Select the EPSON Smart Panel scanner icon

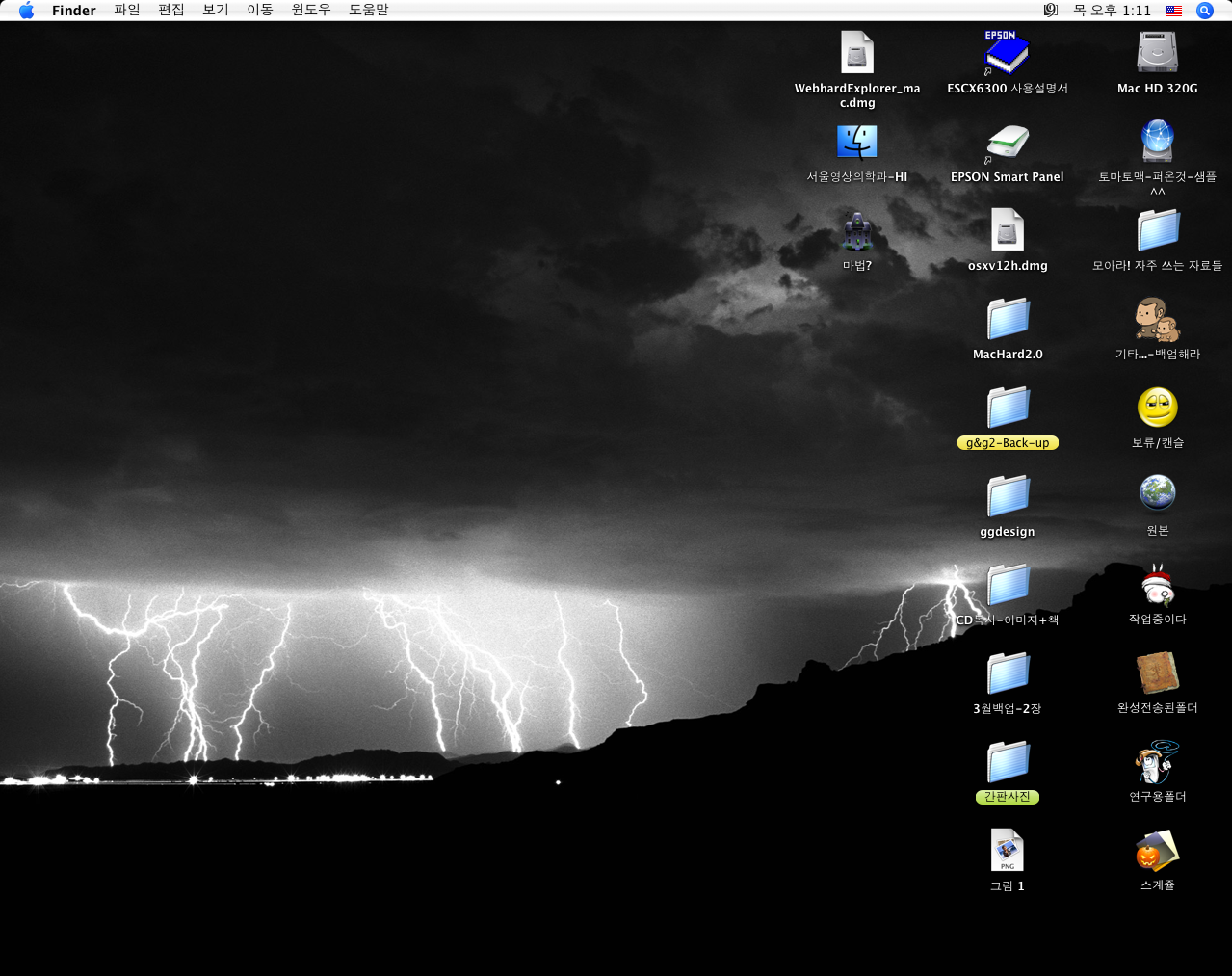coord(1008,143)
